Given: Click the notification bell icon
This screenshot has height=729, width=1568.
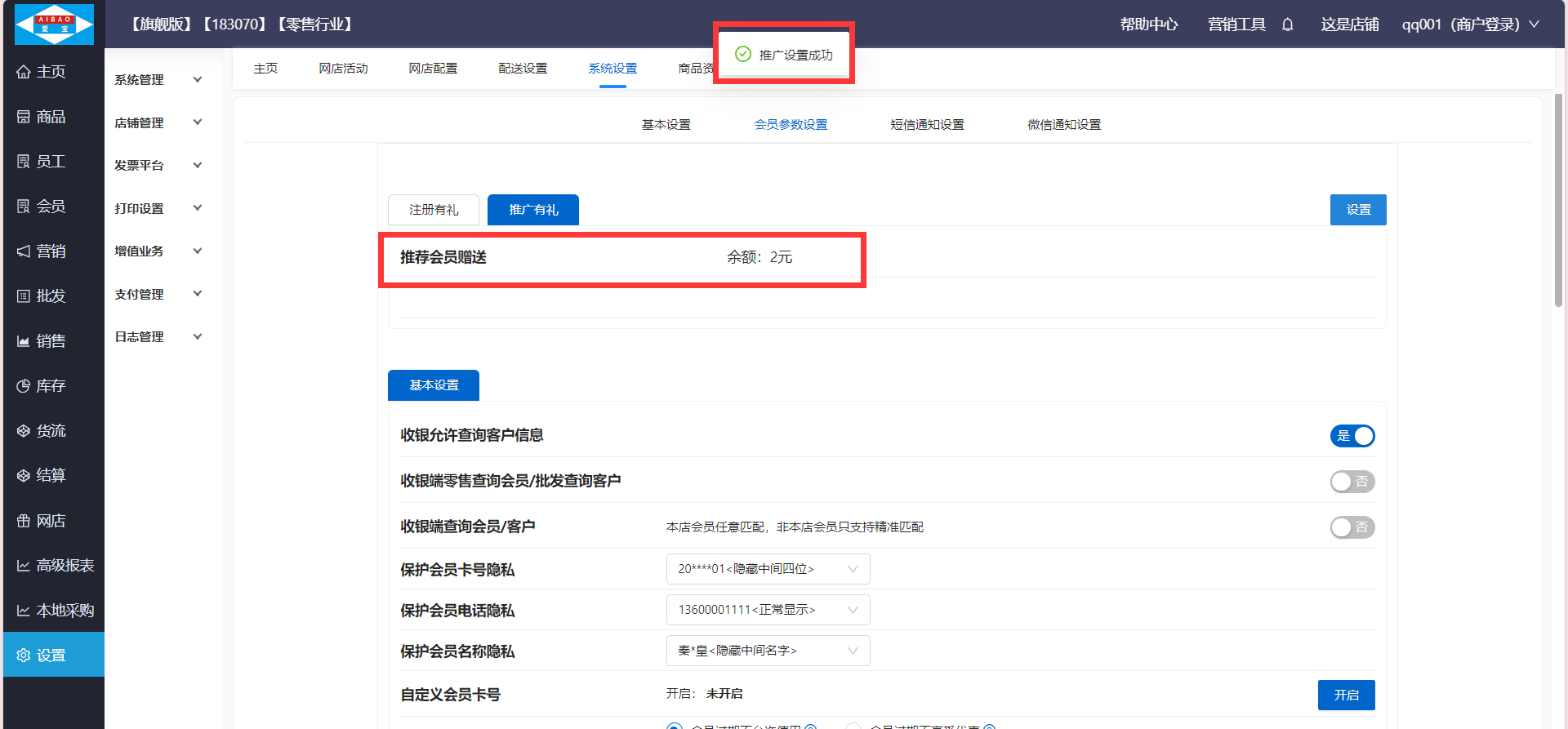Looking at the screenshot, I should [1287, 24].
